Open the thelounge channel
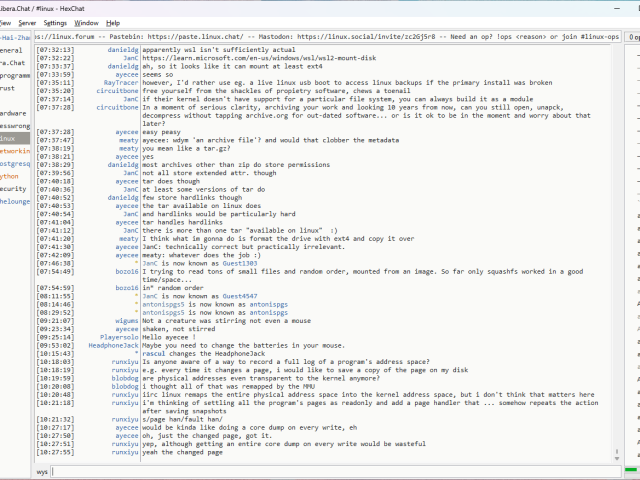640x480 pixels. pyautogui.click(x=14, y=201)
